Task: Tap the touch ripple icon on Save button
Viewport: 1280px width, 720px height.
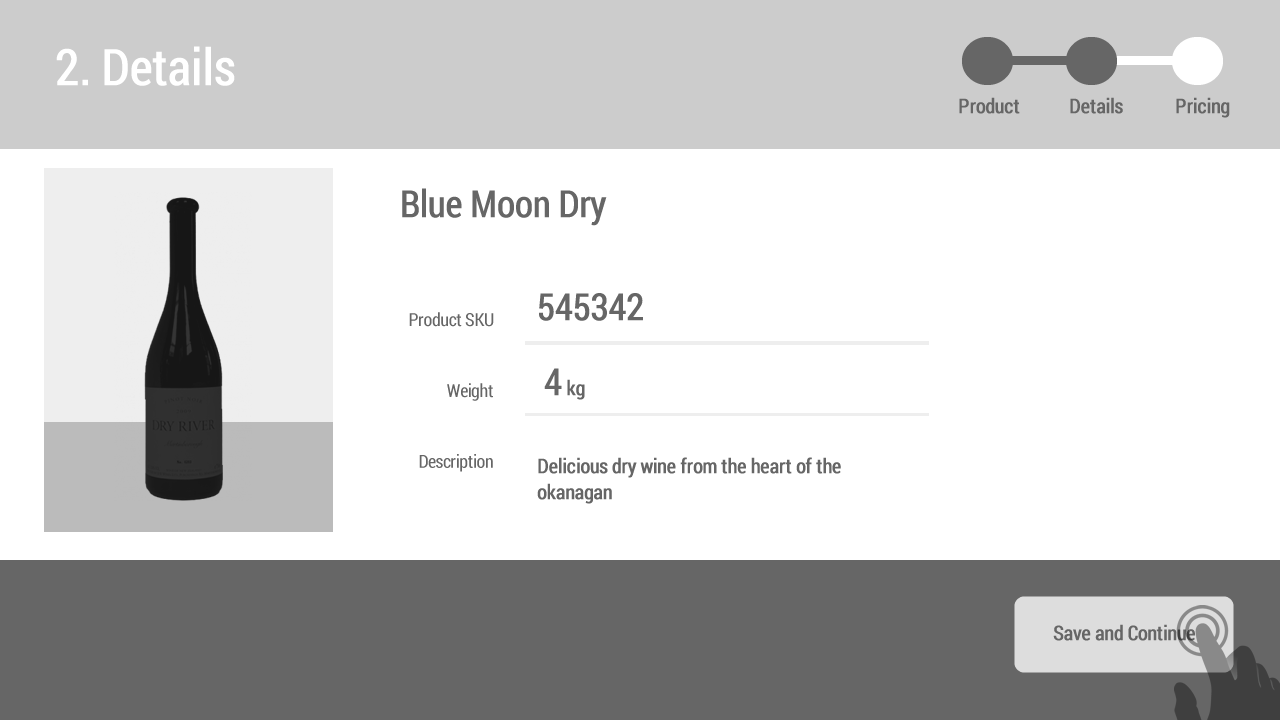Action: 1202,631
